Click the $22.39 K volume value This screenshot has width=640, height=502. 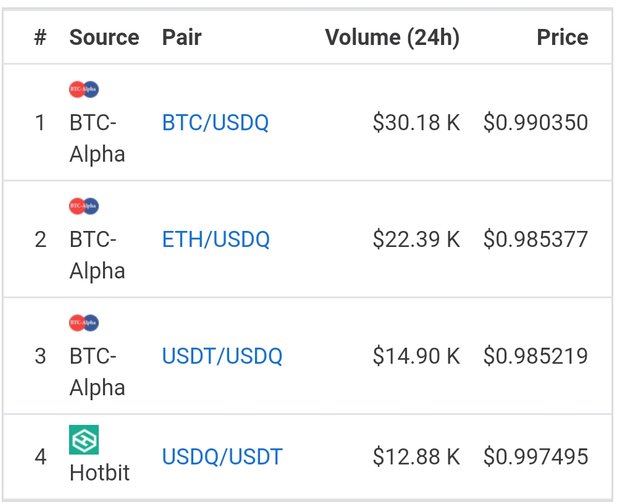[x=416, y=239]
